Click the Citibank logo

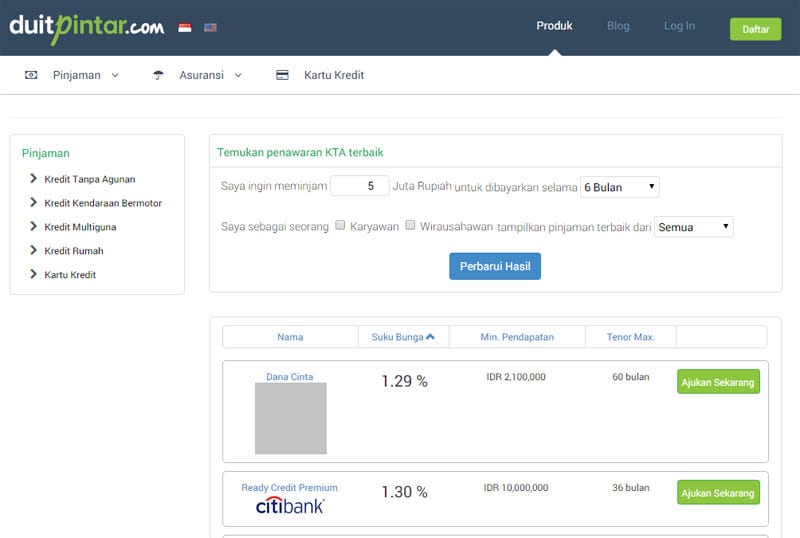[x=290, y=506]
